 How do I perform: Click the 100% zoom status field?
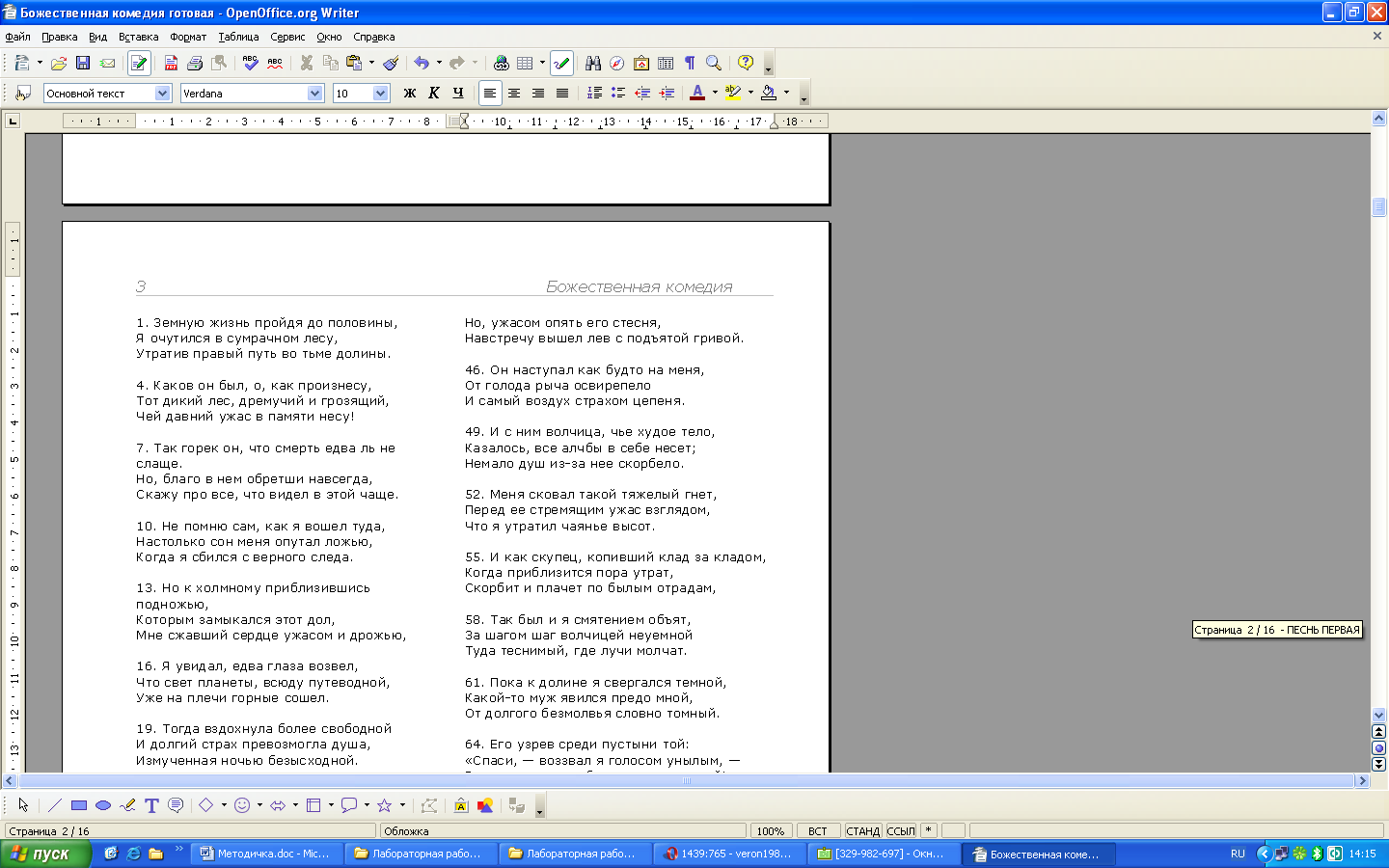(770, 830)
